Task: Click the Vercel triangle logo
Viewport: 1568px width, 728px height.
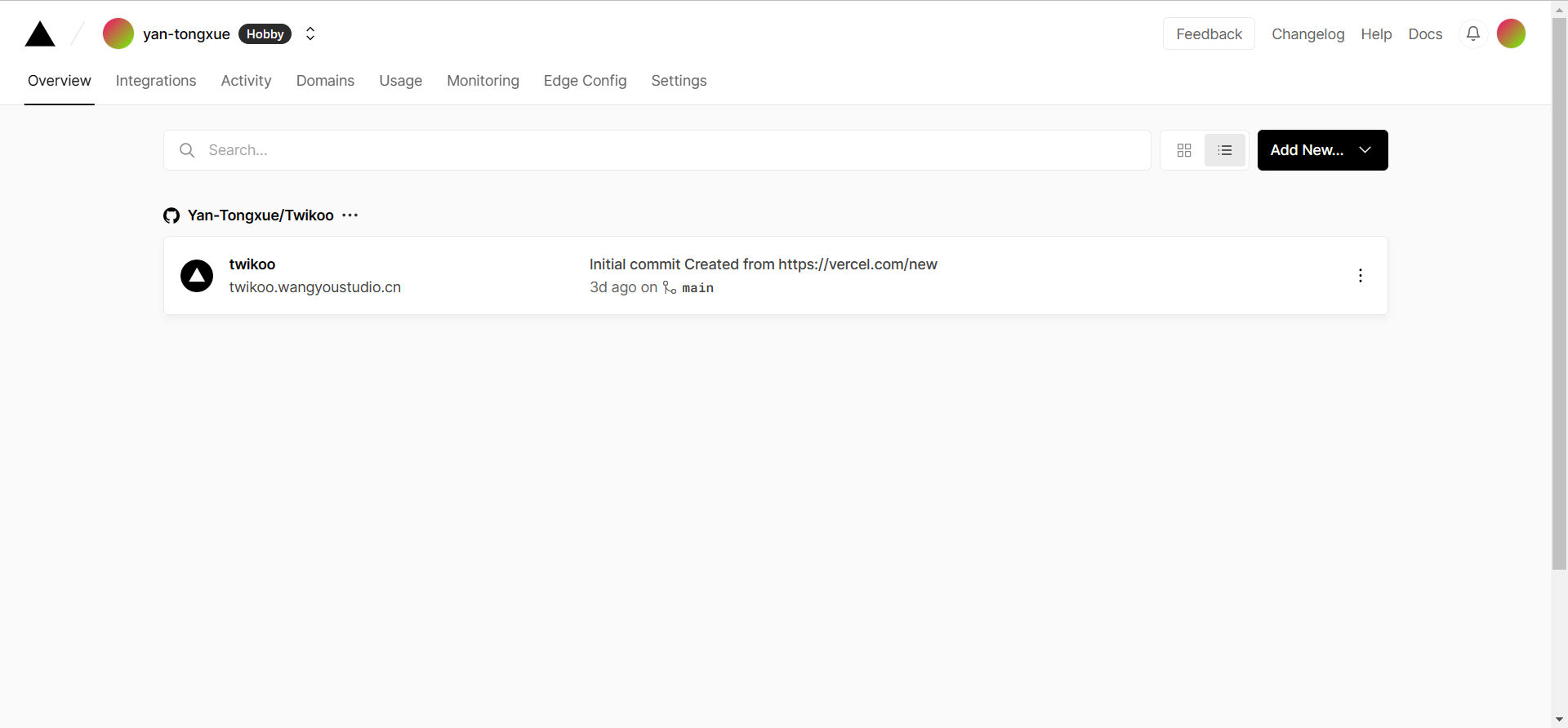Action: point(40,34)
